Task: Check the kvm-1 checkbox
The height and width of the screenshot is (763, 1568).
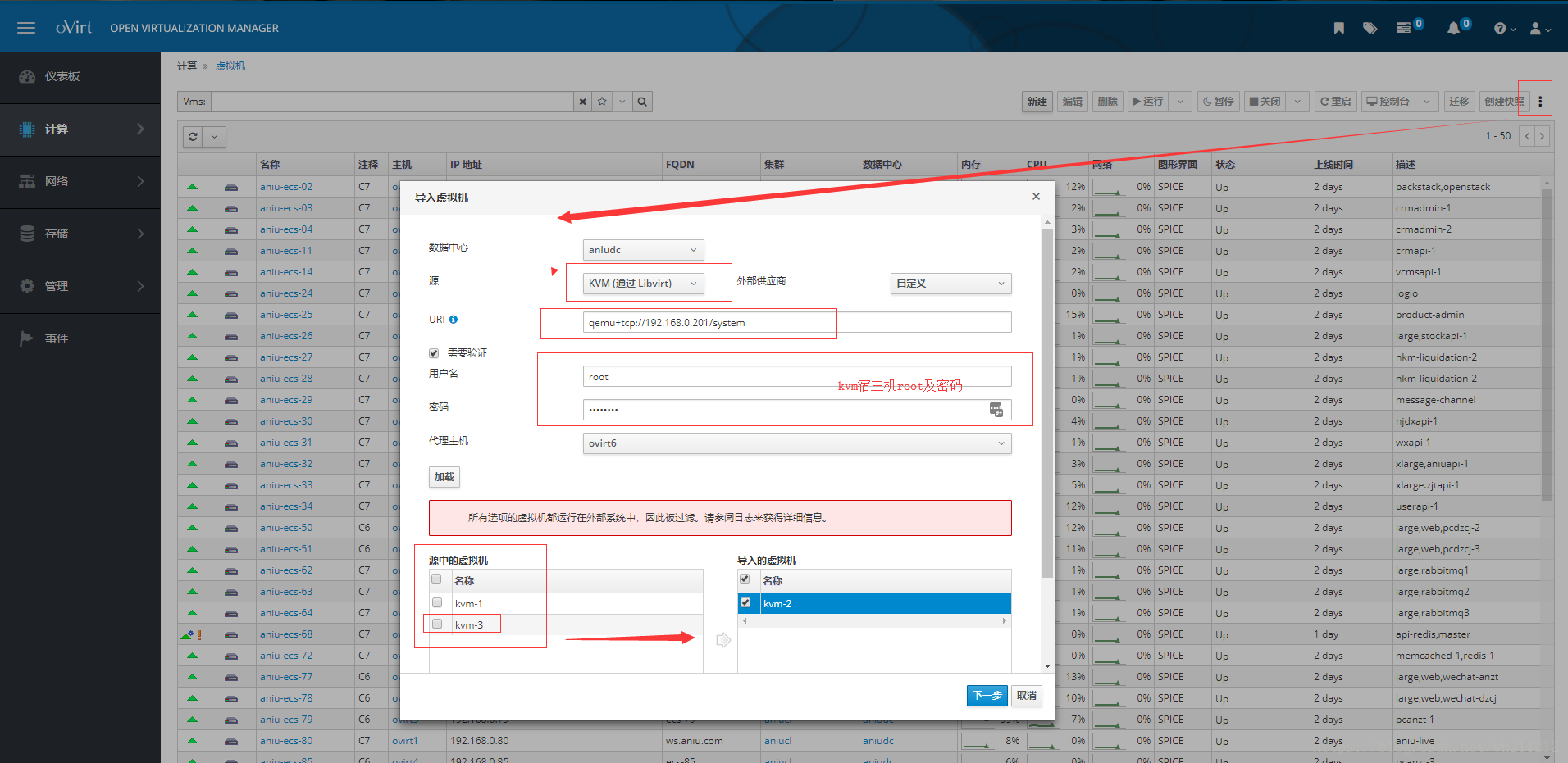Action: [437, 602]
